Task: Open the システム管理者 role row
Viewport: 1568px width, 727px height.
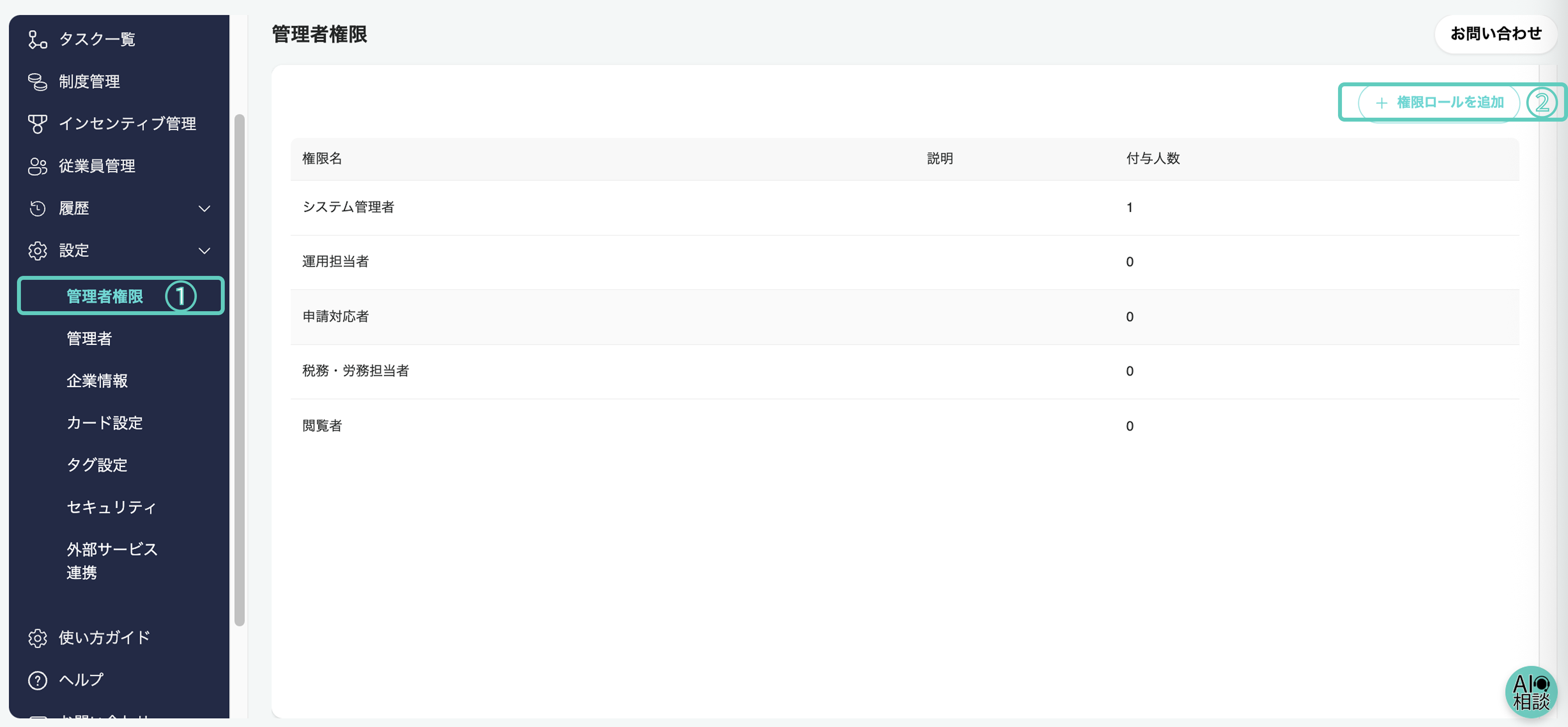Action: point(348,207)
